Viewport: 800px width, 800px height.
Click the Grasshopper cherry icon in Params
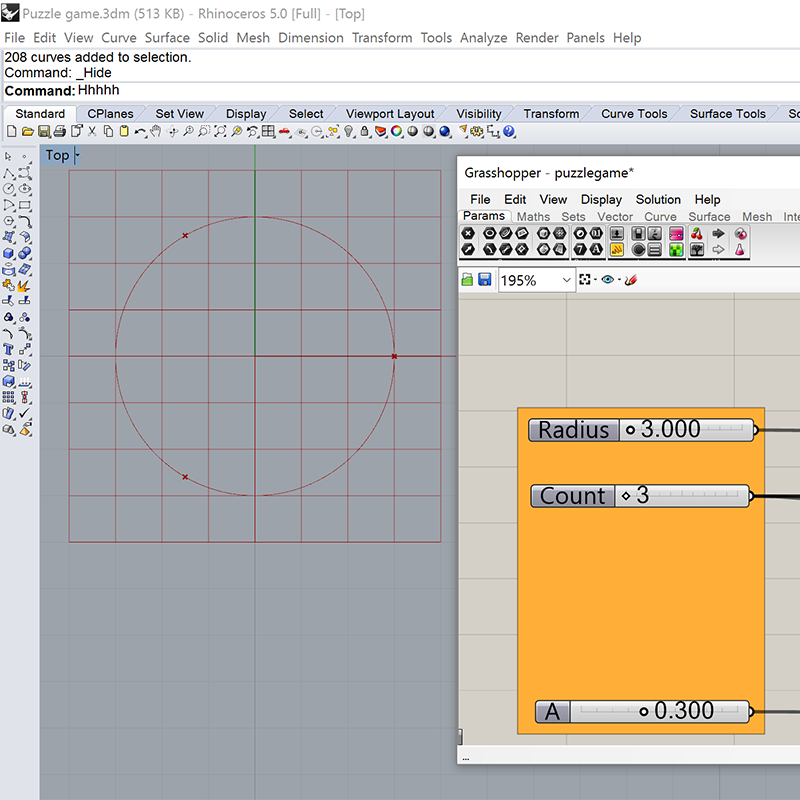(x=697, y=234)
